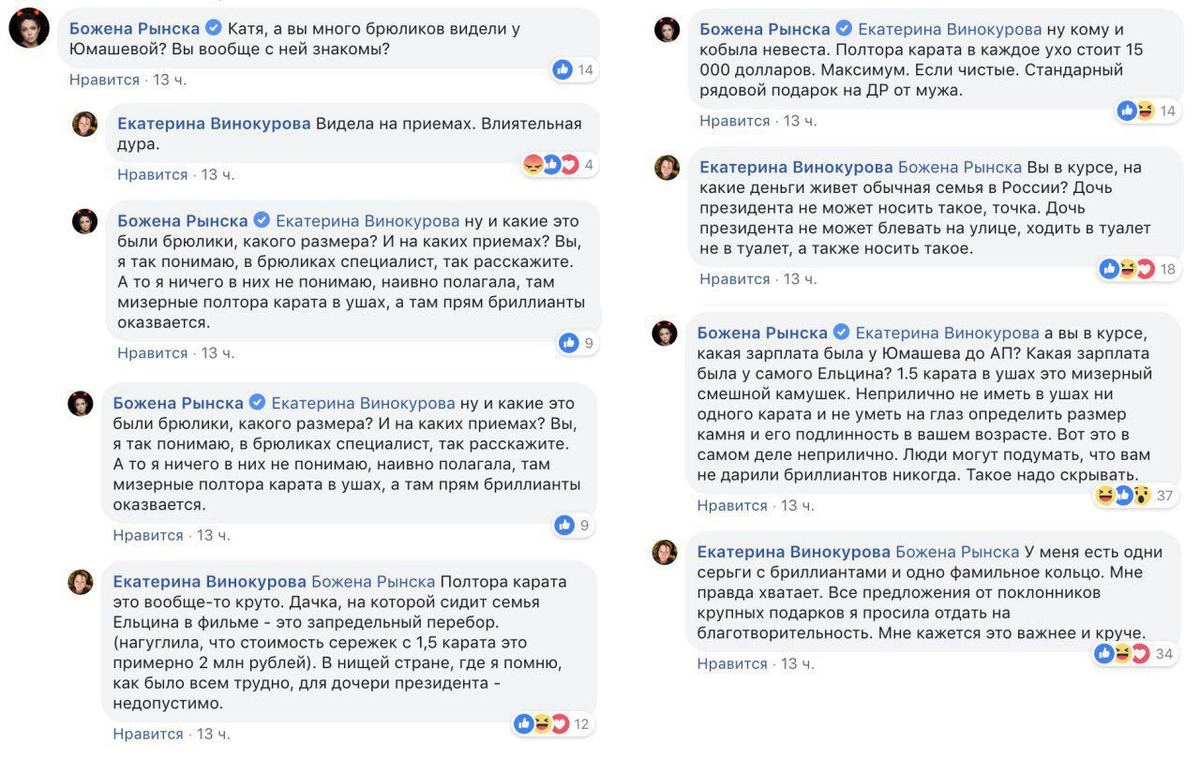Image resolution: width=1200 pixels, height=758 pixels.
Task: Click Екатерина Винокурова avatar on "Полтора карата это вообще-то круто"
Action: 80,582
